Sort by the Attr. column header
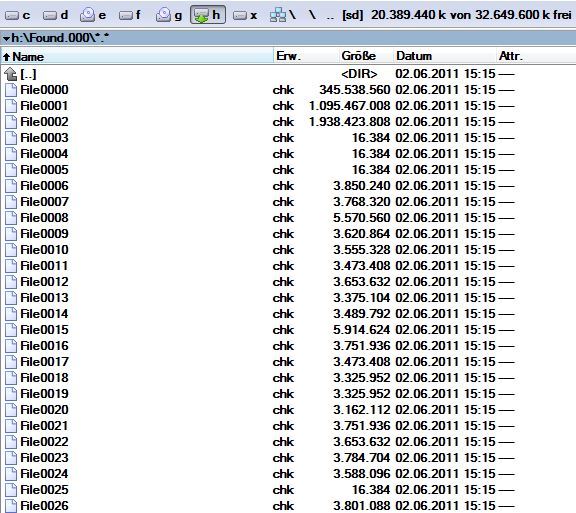The width and height of the screenshot is (576, 513). tap(511, 57)
